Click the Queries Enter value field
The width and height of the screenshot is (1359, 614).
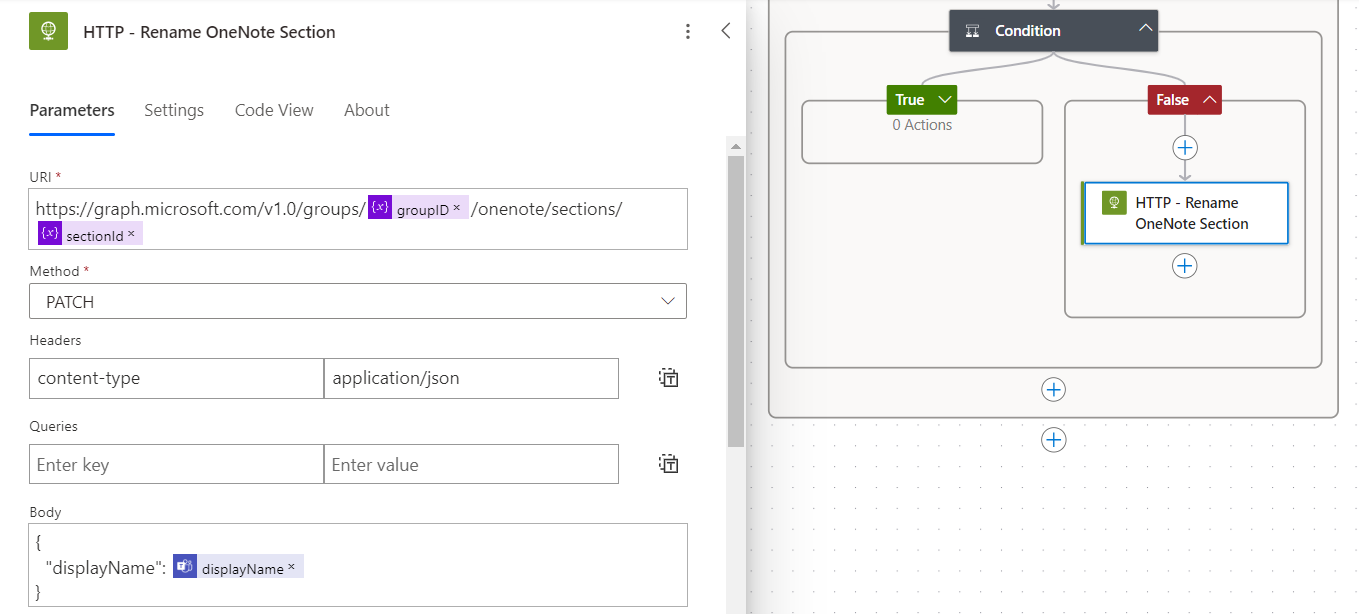point(471,464)
